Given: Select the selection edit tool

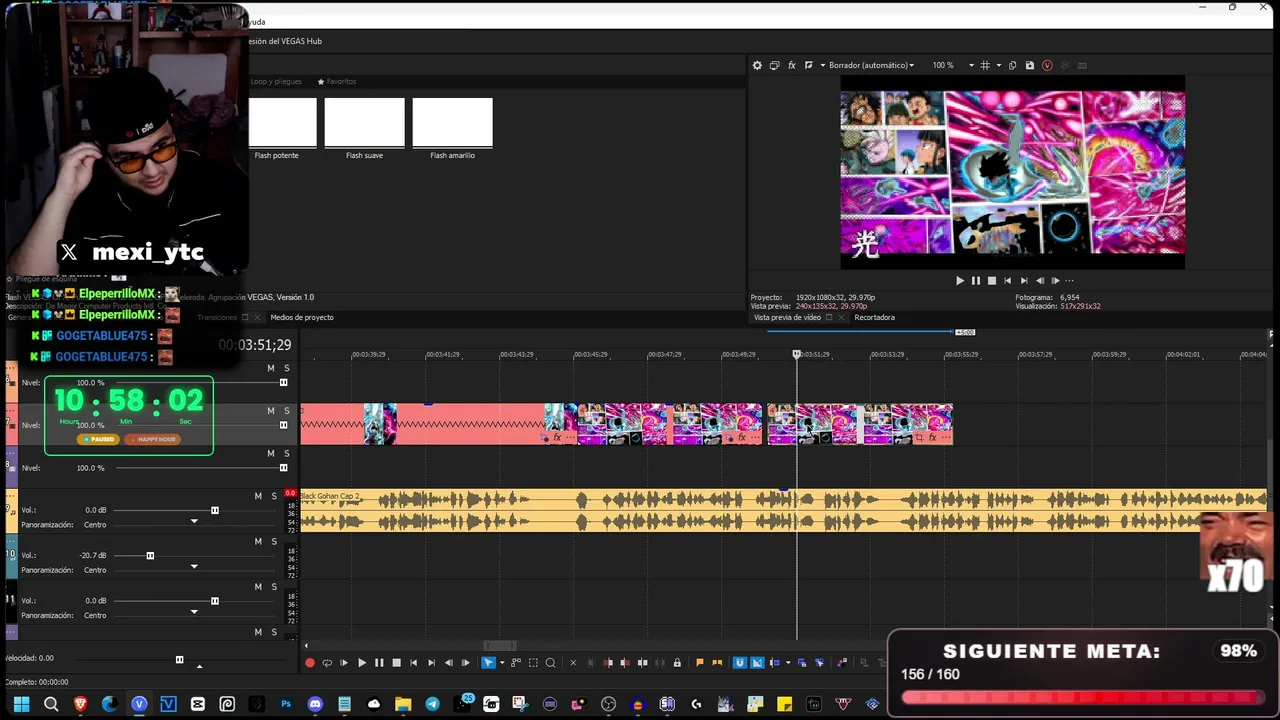Looking at the screenshot, I should 533,662.
